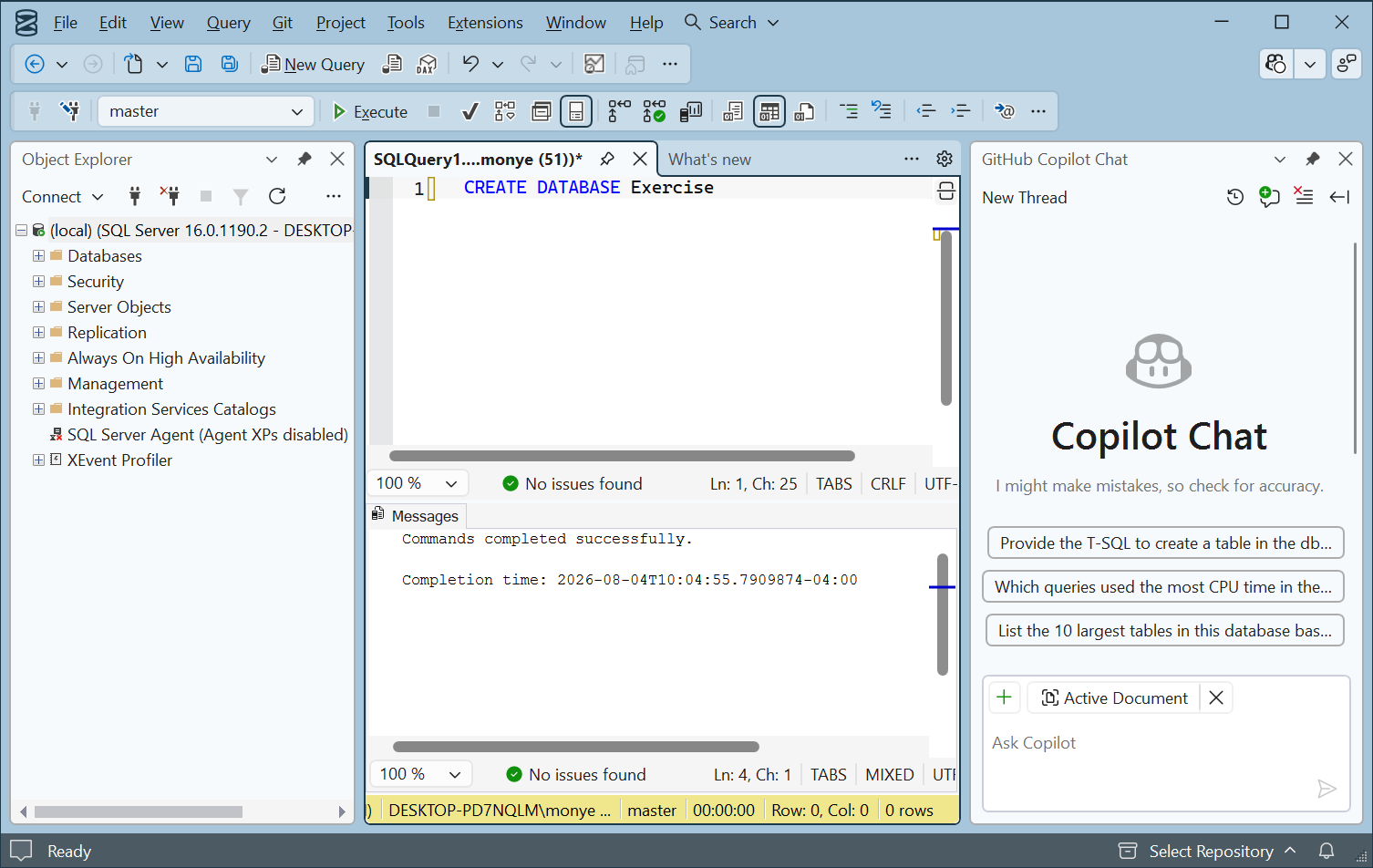Viewport: 1373px width, 868px height.
Task: Toggle Include Client Statistics
Action: 691,111
